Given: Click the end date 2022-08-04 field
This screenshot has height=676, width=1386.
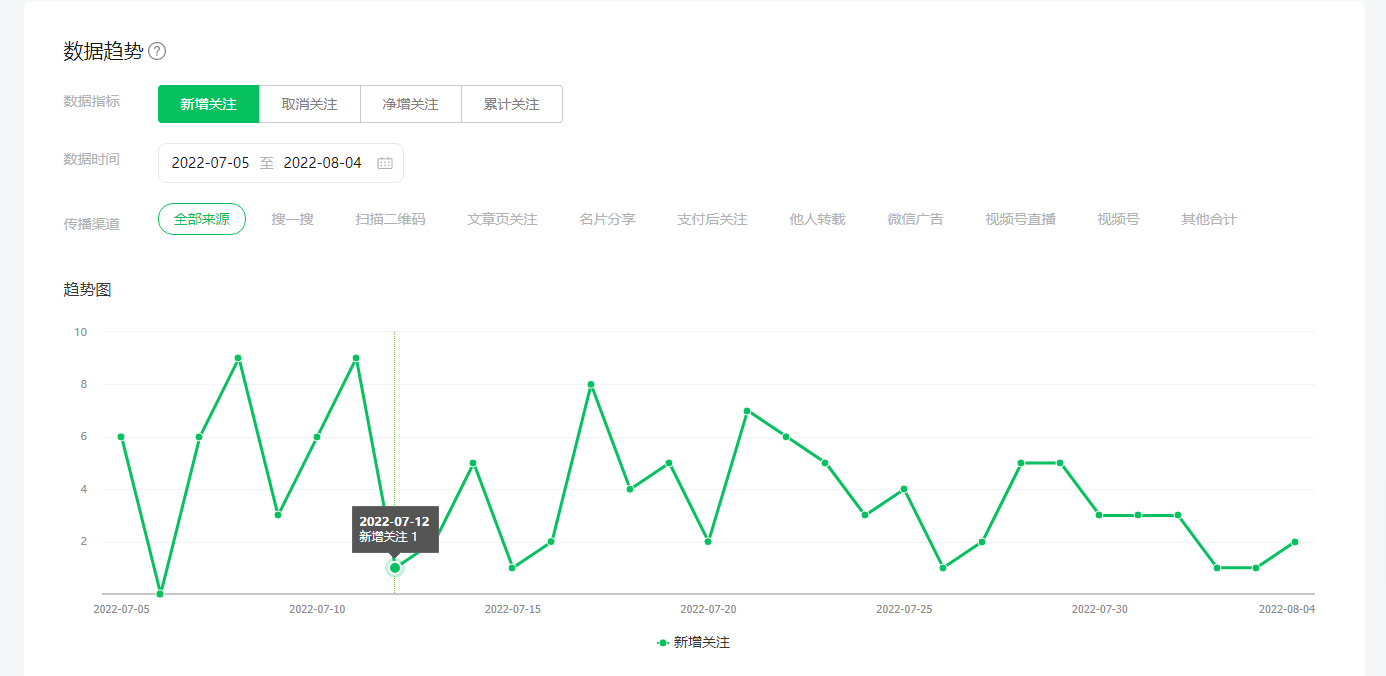Looking at the screenshot, I should [322, 163].
